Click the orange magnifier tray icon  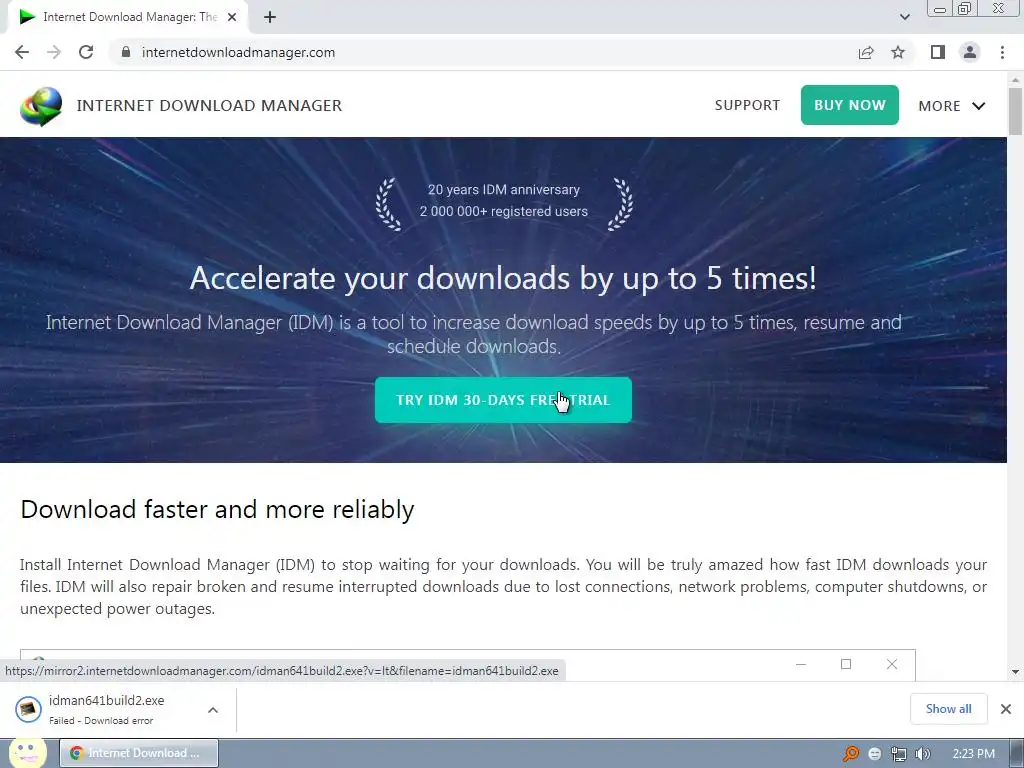pyautogui.click(x=850, y=754)
